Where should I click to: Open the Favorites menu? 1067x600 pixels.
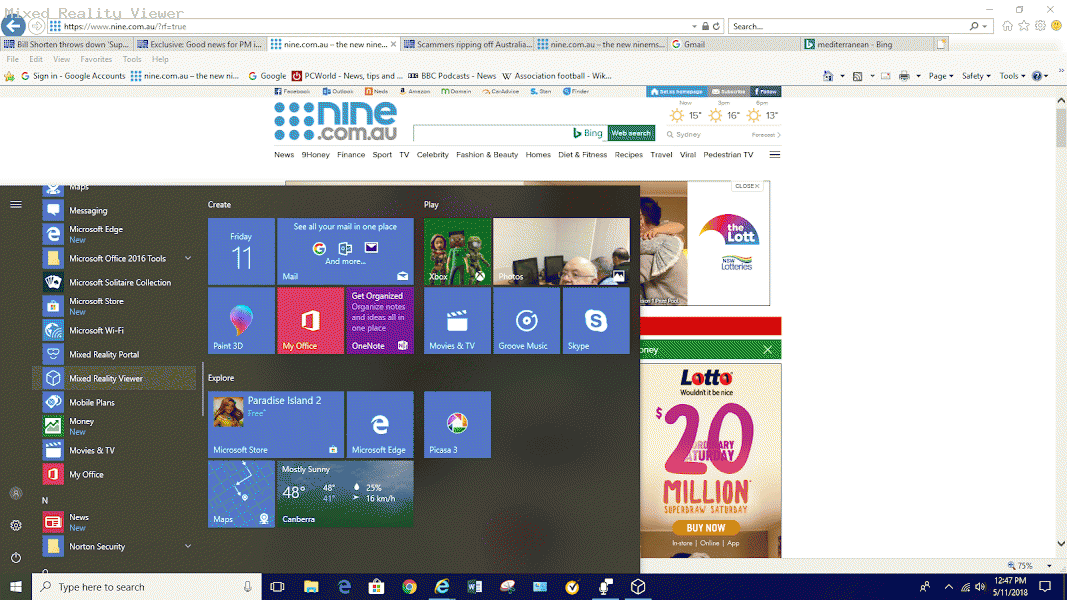point(96,59)
